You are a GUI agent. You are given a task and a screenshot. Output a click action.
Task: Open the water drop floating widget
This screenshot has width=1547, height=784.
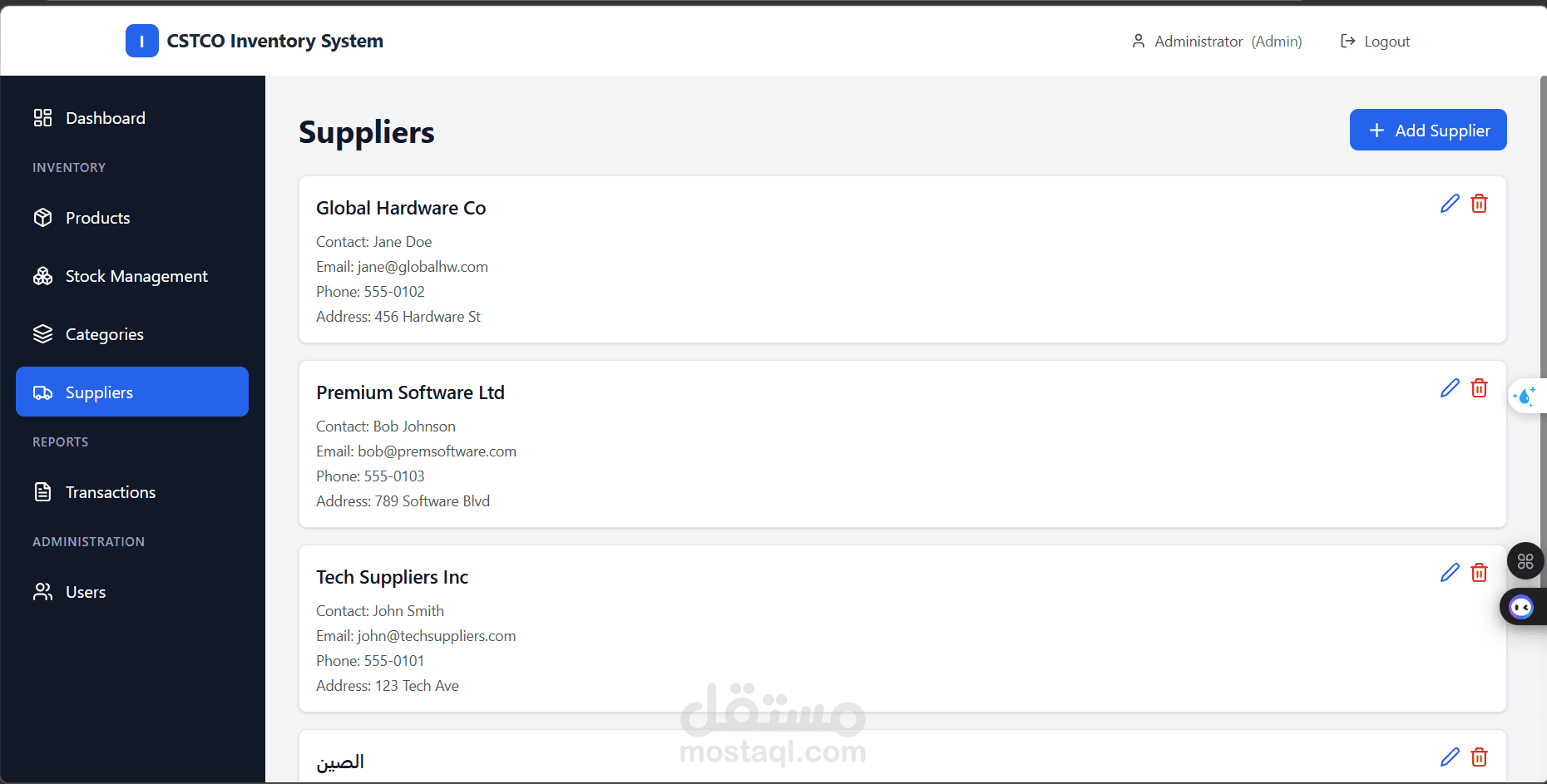point(1525,397)
